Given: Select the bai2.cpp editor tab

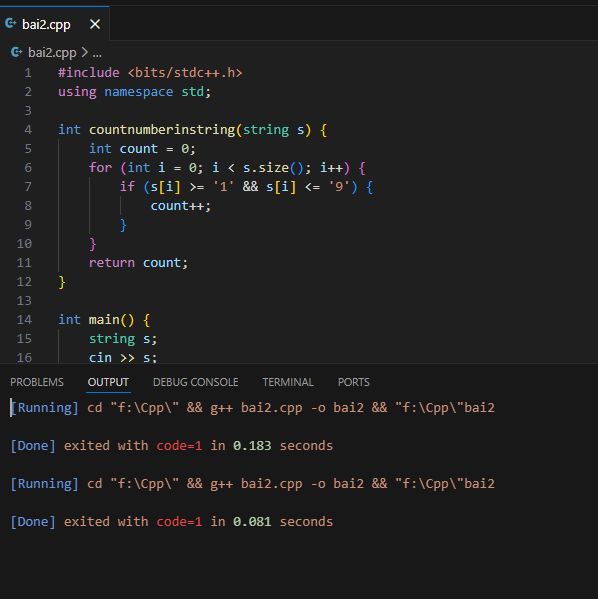Looking at the screenshot, I should [55, 24].
